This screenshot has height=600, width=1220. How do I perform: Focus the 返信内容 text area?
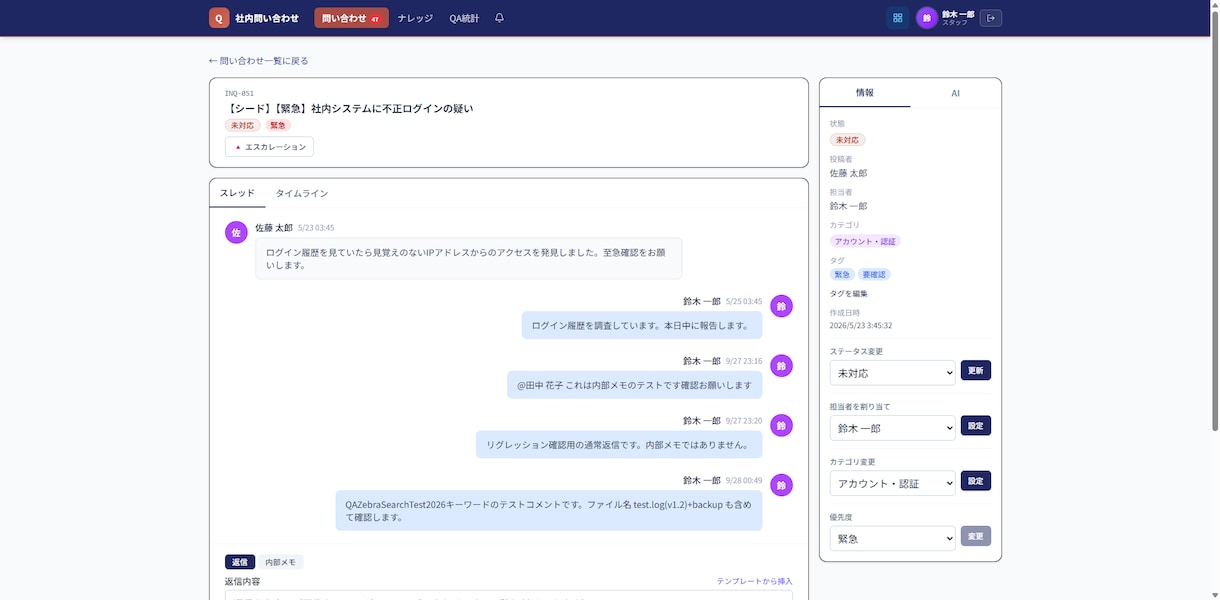(x=509, y=596)
